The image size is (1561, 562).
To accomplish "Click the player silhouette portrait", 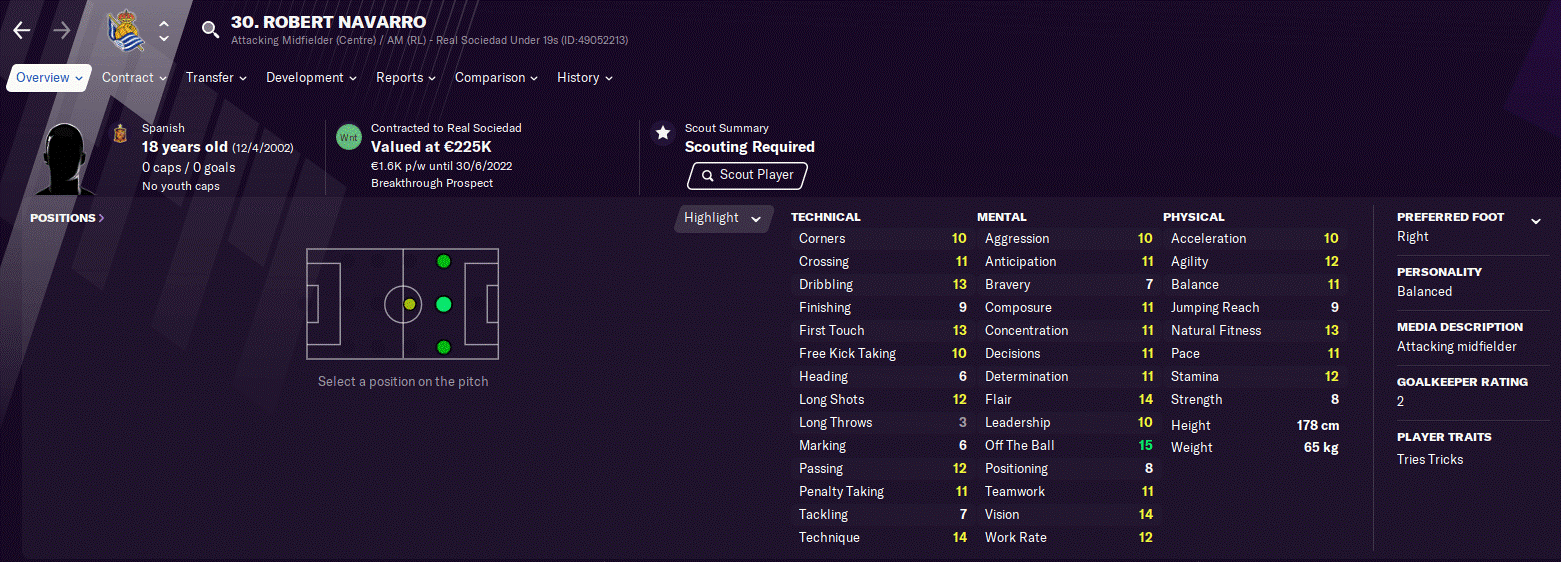I will 65,160.
